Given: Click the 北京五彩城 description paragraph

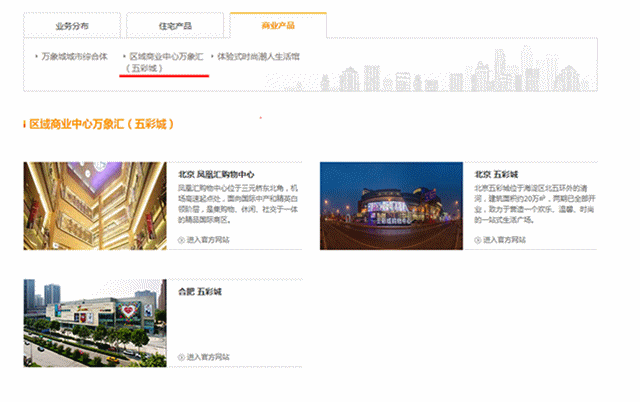Looking at the screenshot, I should tap(535, 204).
